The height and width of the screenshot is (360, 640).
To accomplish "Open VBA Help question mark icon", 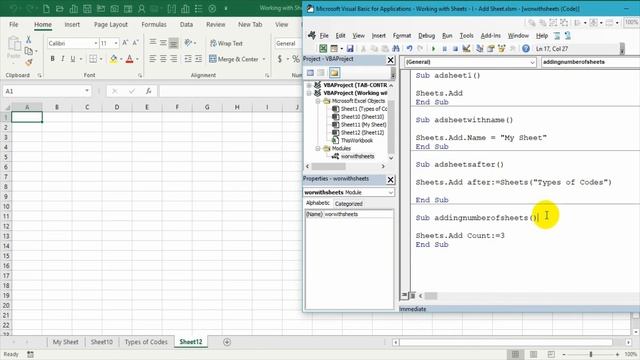I will pyautogui.click(x=526, y=49).
